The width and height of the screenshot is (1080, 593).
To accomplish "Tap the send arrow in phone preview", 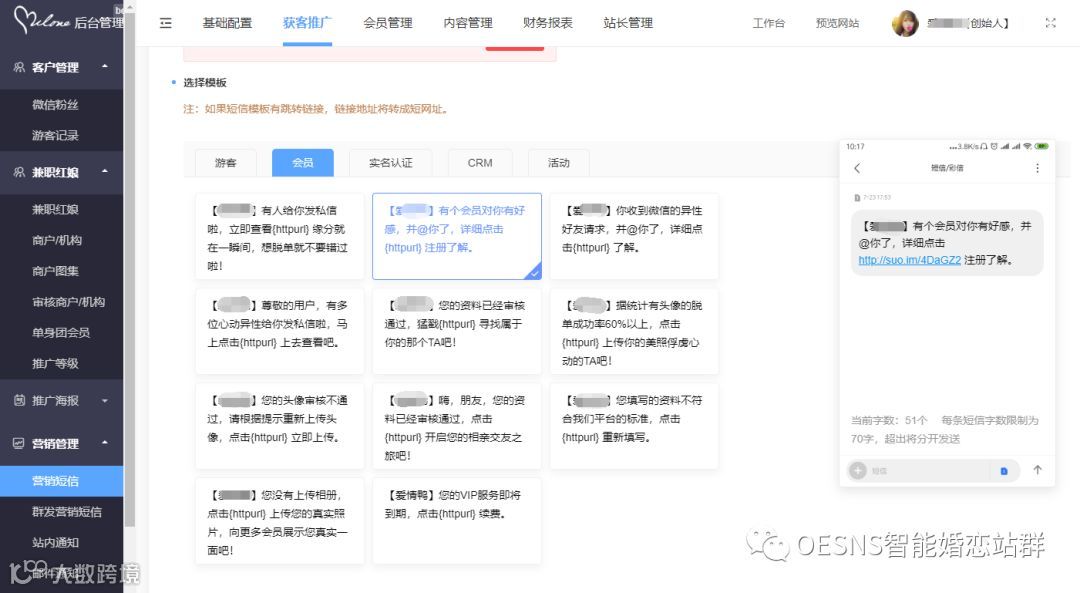I will tap(1037, 470).
